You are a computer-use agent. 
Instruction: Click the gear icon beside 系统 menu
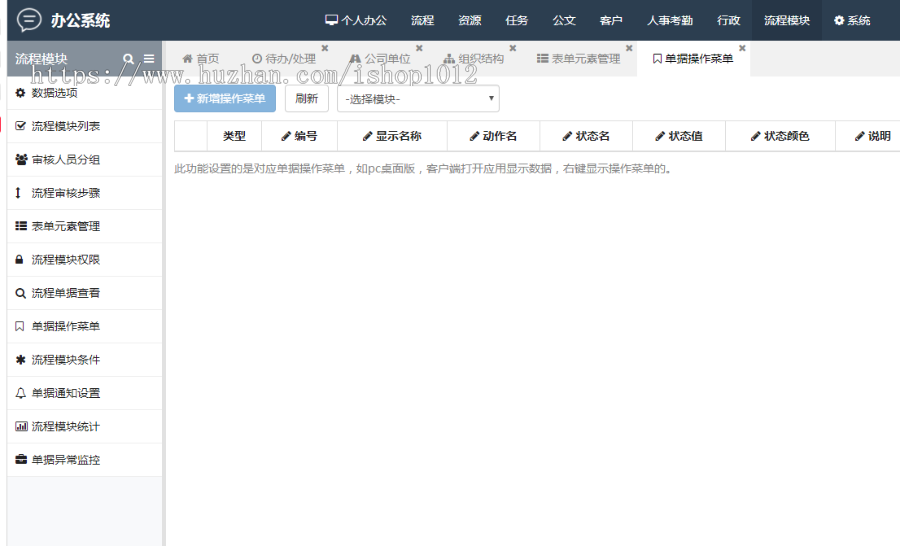[x=839, y=20]
